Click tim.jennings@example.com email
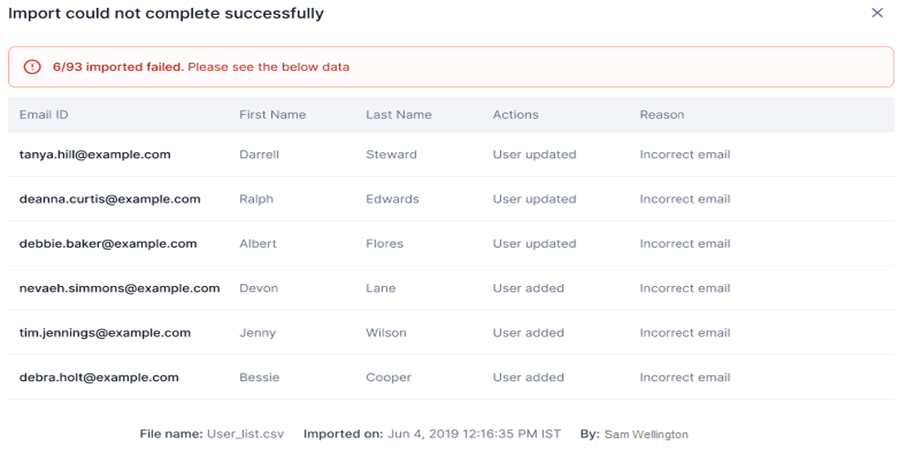Viewport: 907px width, 454px height. pyautogui.click(x=105, y=333)
